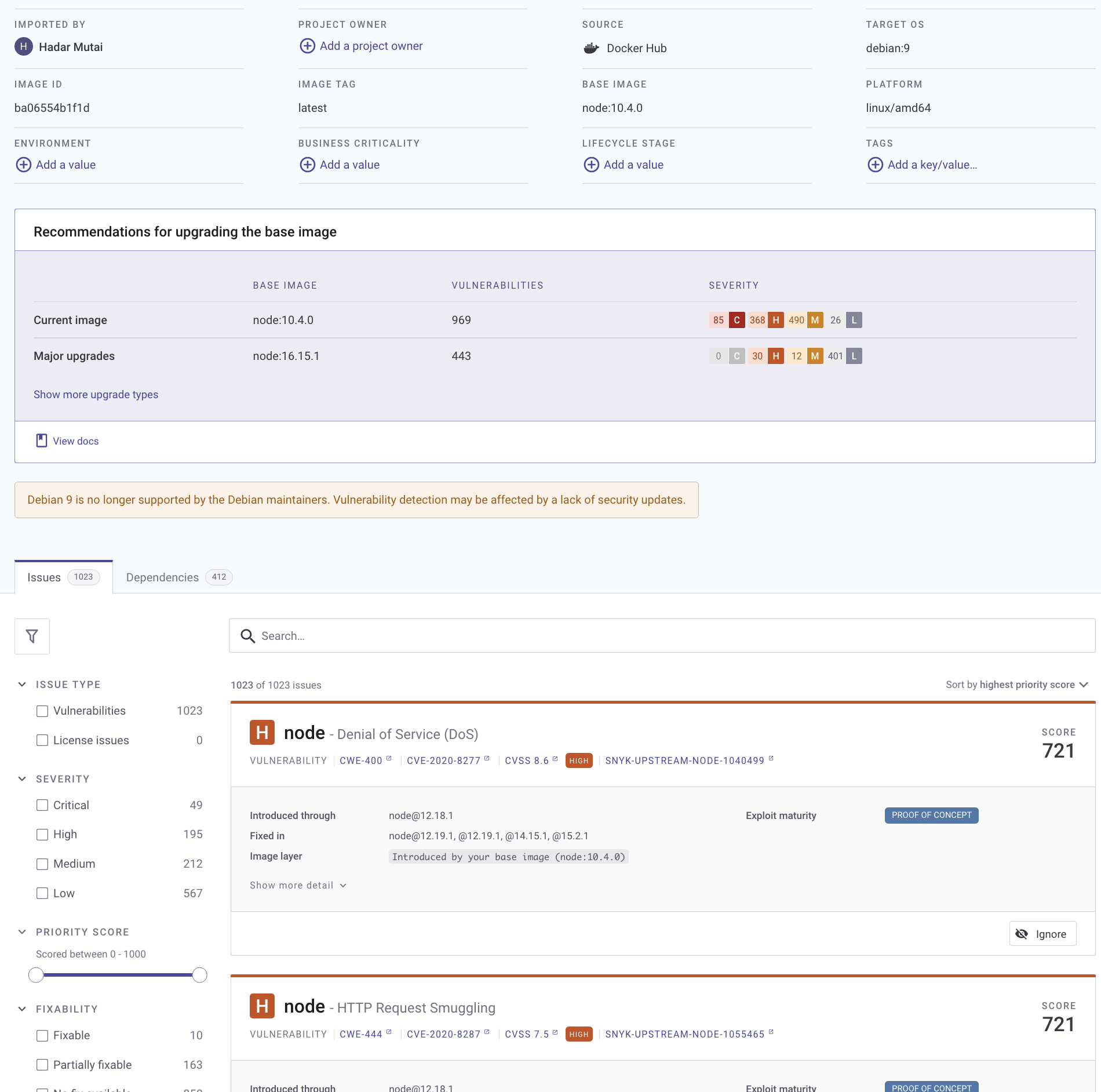Select the Issues tab

coord(43,577)
